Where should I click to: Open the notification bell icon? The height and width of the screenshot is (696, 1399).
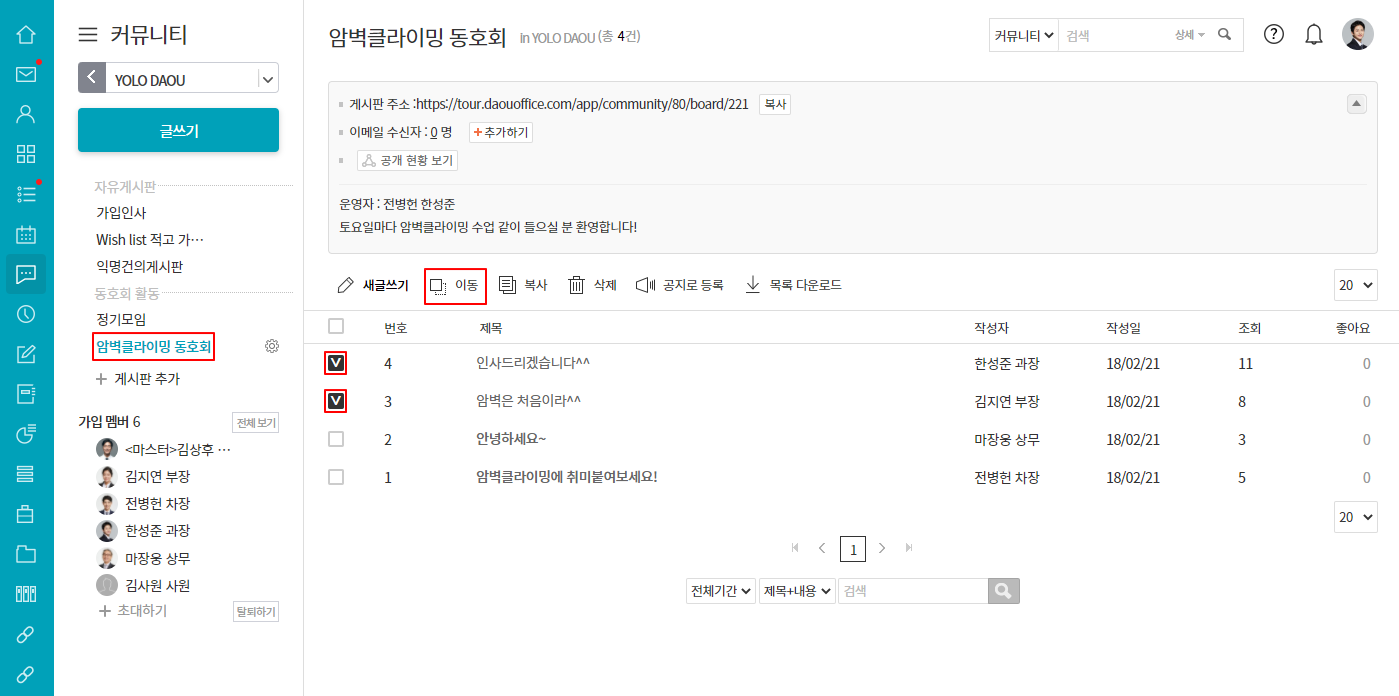click(1314, 34)
